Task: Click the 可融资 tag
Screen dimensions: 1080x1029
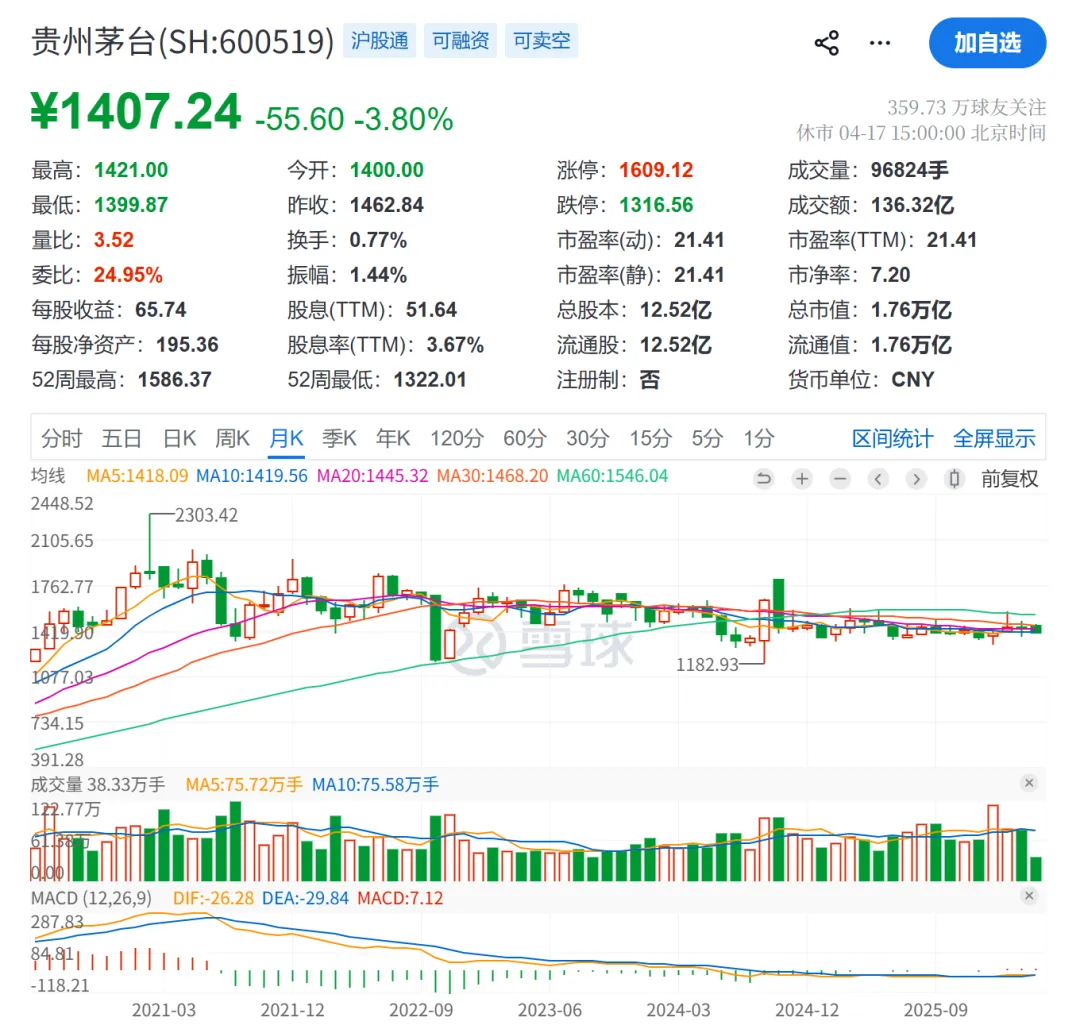Action: 460,41
